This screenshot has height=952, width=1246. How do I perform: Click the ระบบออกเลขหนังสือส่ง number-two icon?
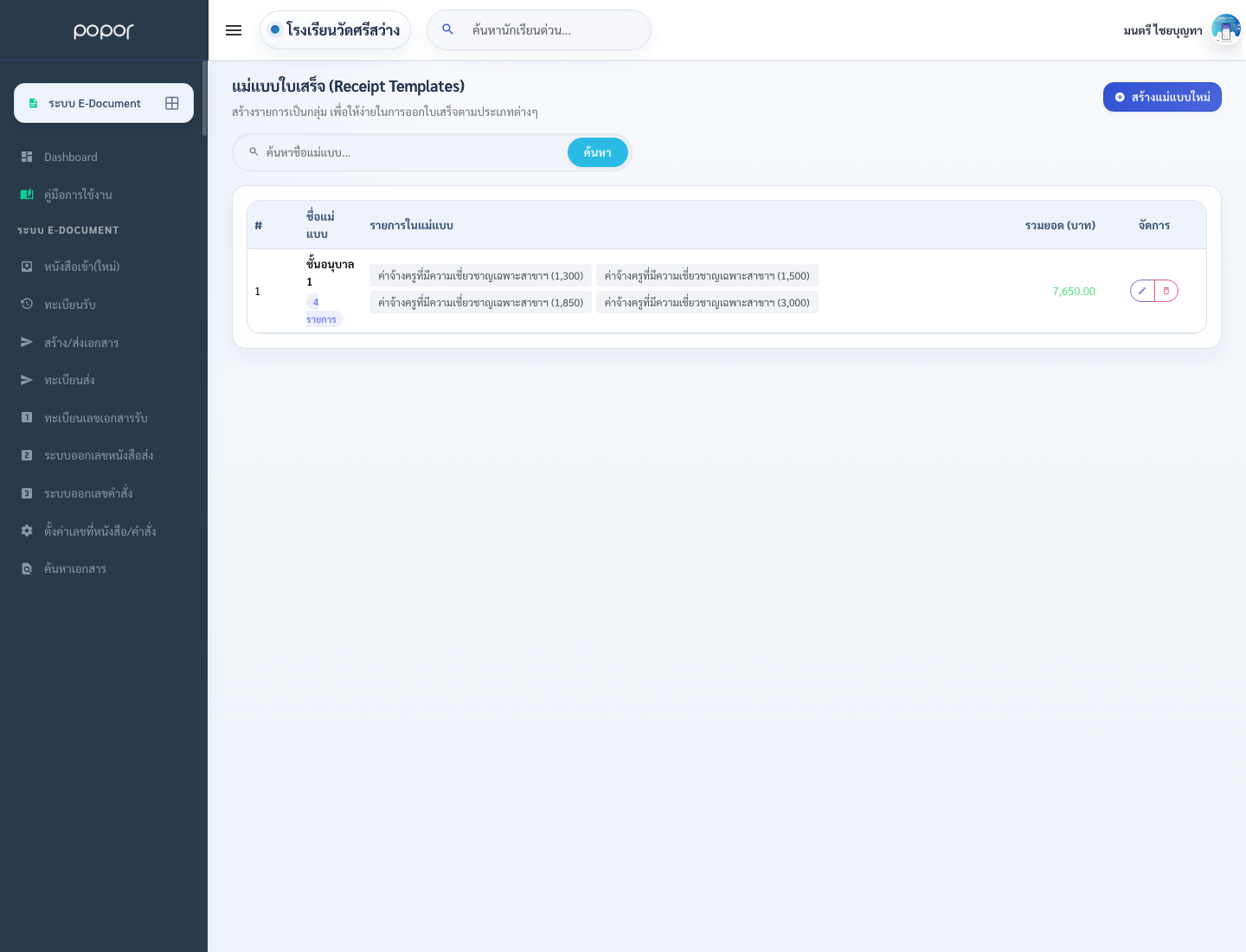27,455
